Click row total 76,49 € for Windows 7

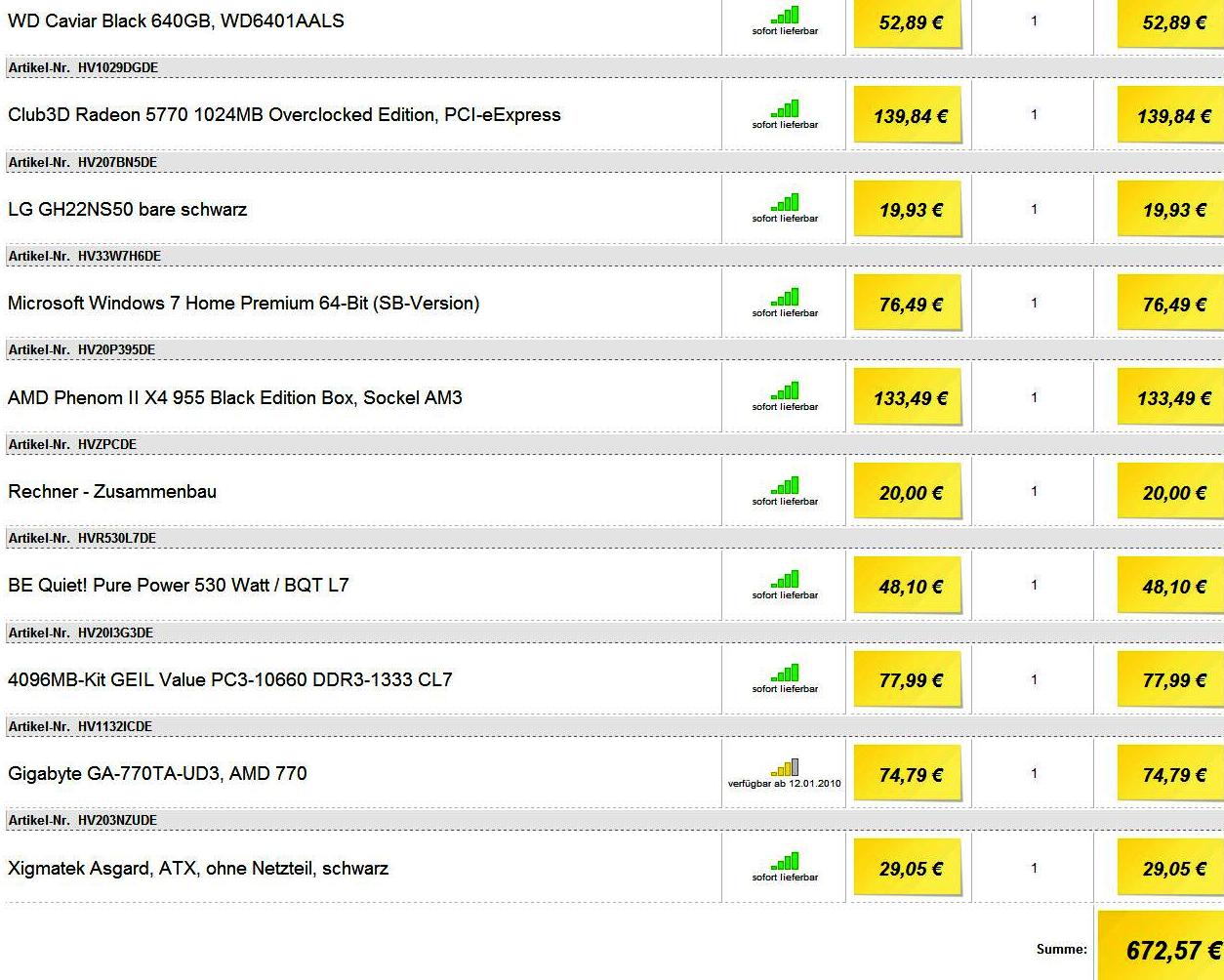pyautogui.click(x=1171, y=304)
